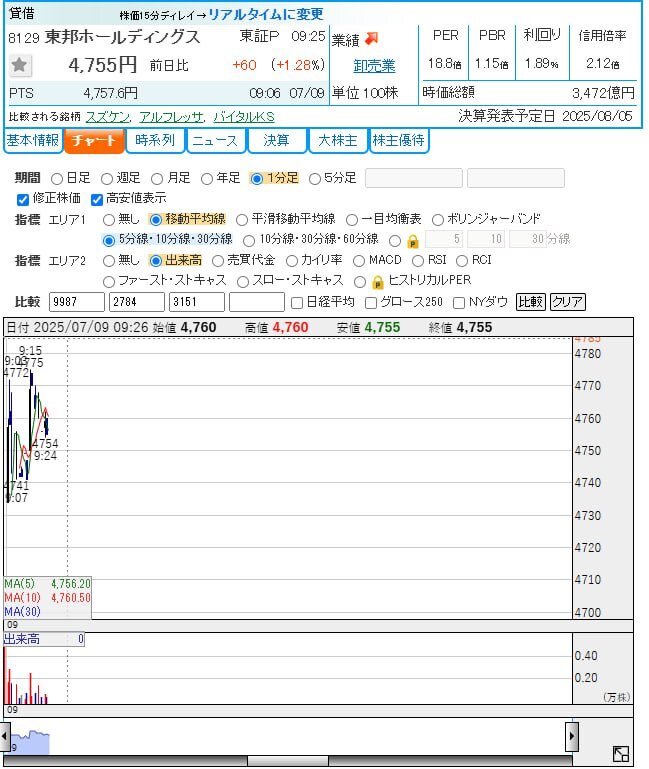Select 無し for indicator area 2
The height and width of the screenshot is (769, 649).
109,261
